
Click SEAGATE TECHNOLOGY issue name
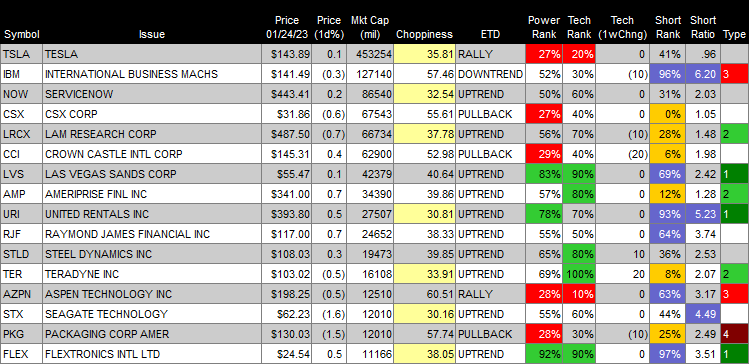[106, 314]
